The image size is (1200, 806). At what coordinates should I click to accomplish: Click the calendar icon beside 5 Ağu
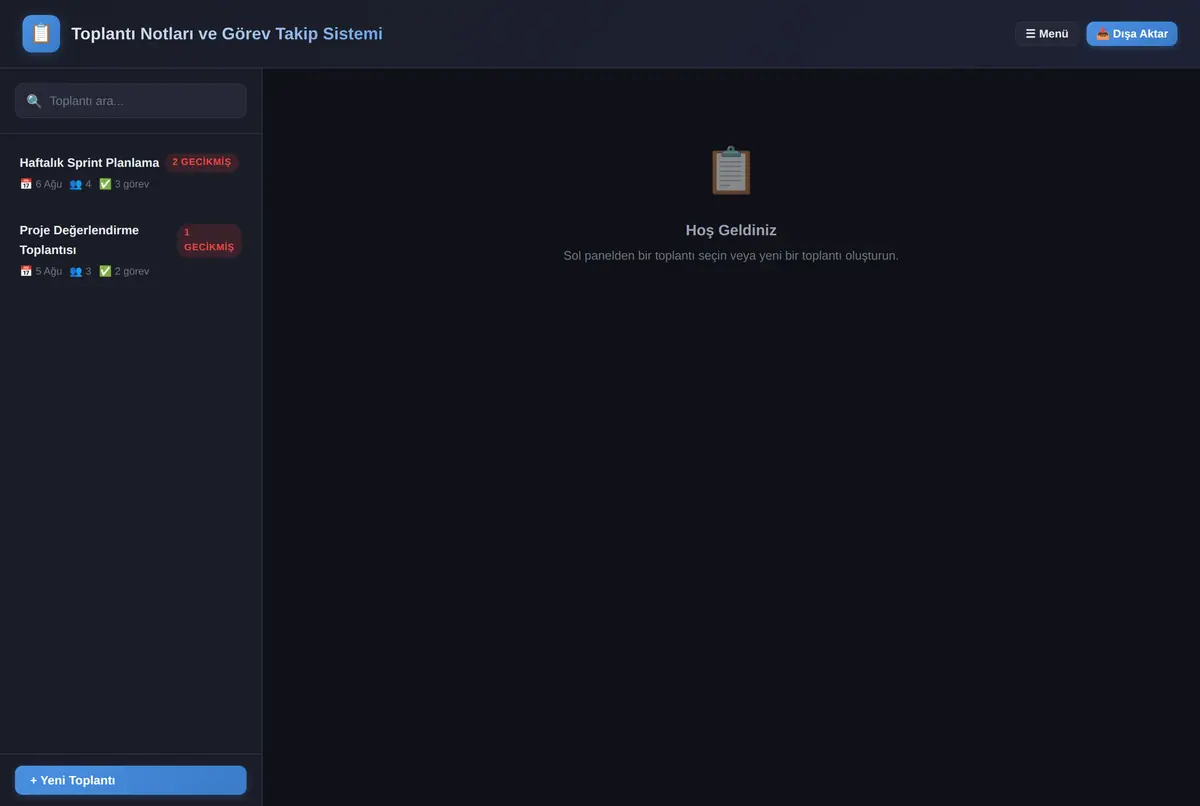point(26,271)
